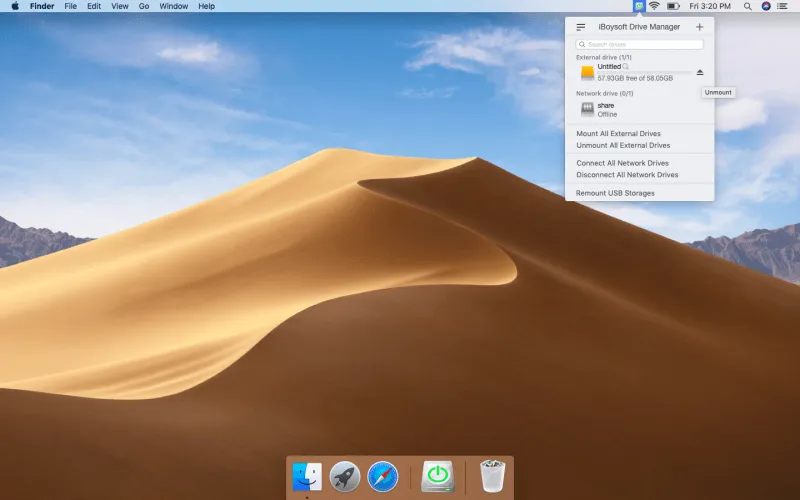Open the hamburger menu in Drive Manager
This screenshot has width=800, height=500.
tap(581, 27)
